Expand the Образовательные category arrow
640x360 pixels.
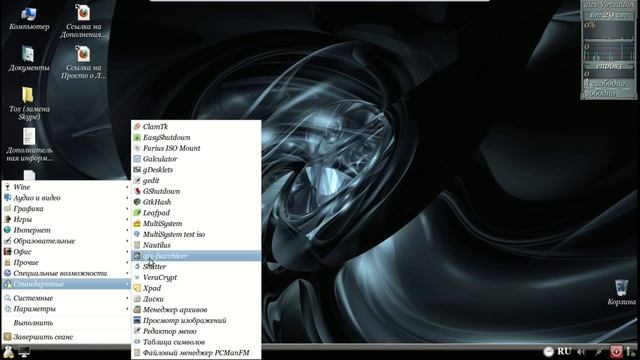(127, 241)
